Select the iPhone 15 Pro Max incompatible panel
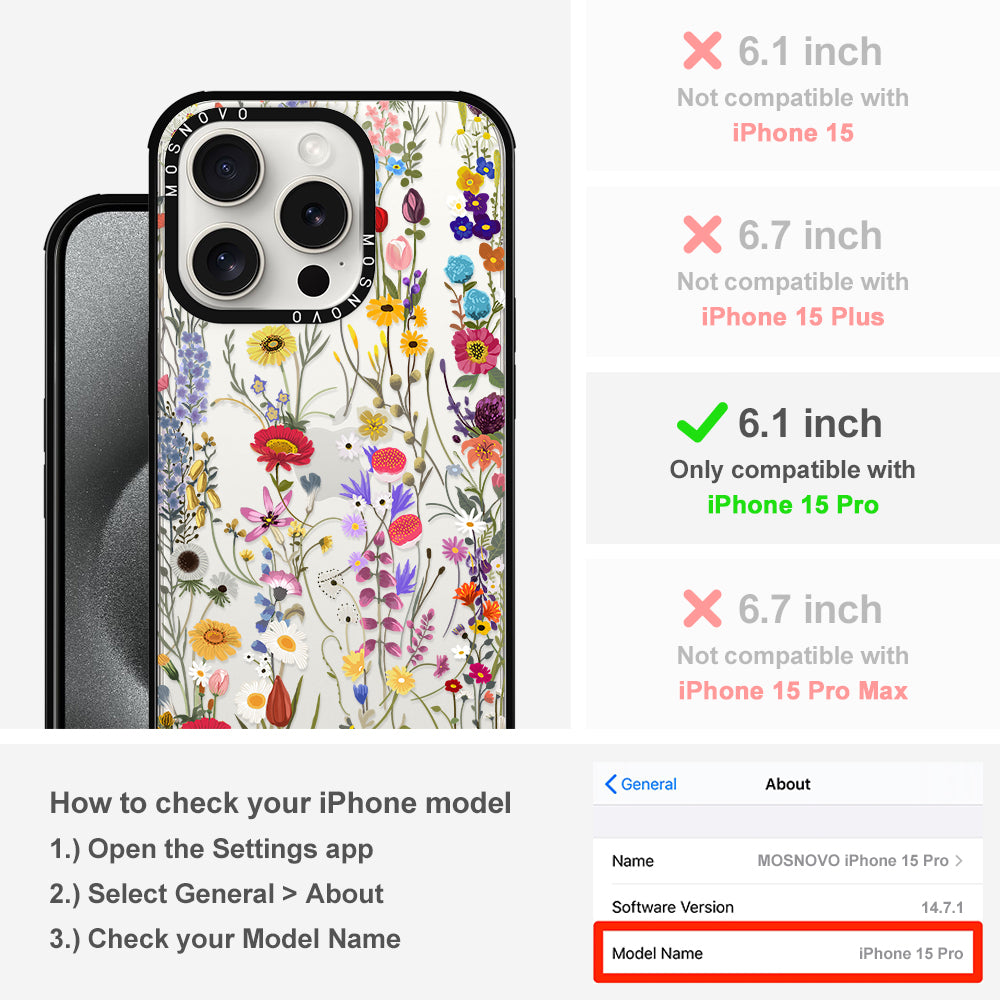 point(793,644)
